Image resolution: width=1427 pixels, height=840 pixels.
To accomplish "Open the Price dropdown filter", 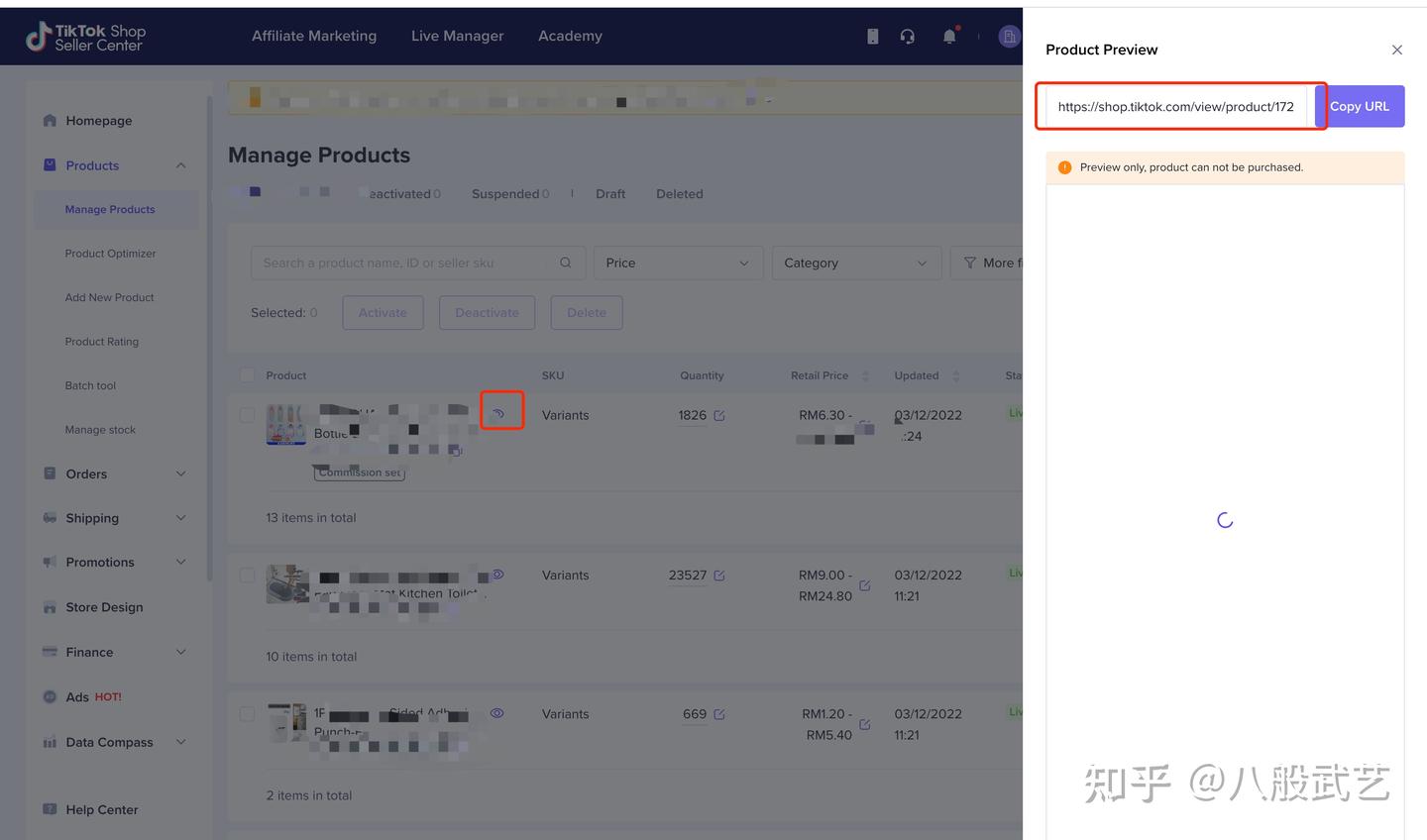I will click(x=678, y=262).
